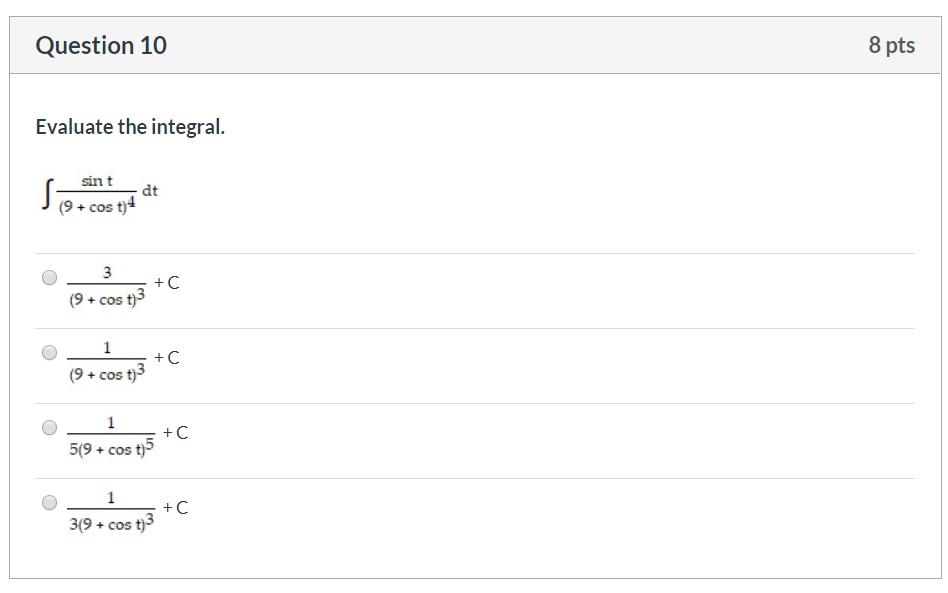The width and height of the screenshot is (948, 593).
Task: Click the +C text beside the first answer
Action: click(x=167, y=281)
